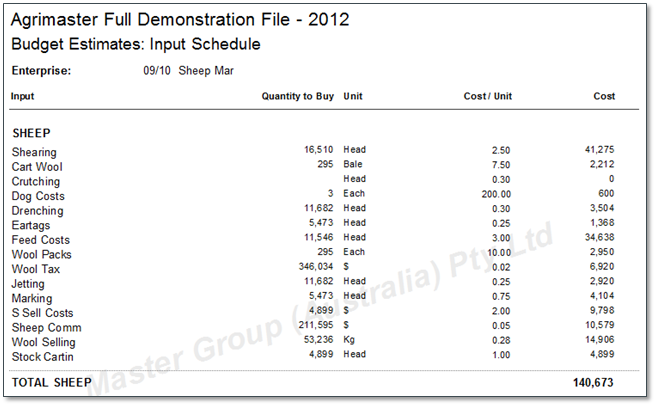
Task: Select Feed Costs cost 34,638
Action: tap(600, 238)
